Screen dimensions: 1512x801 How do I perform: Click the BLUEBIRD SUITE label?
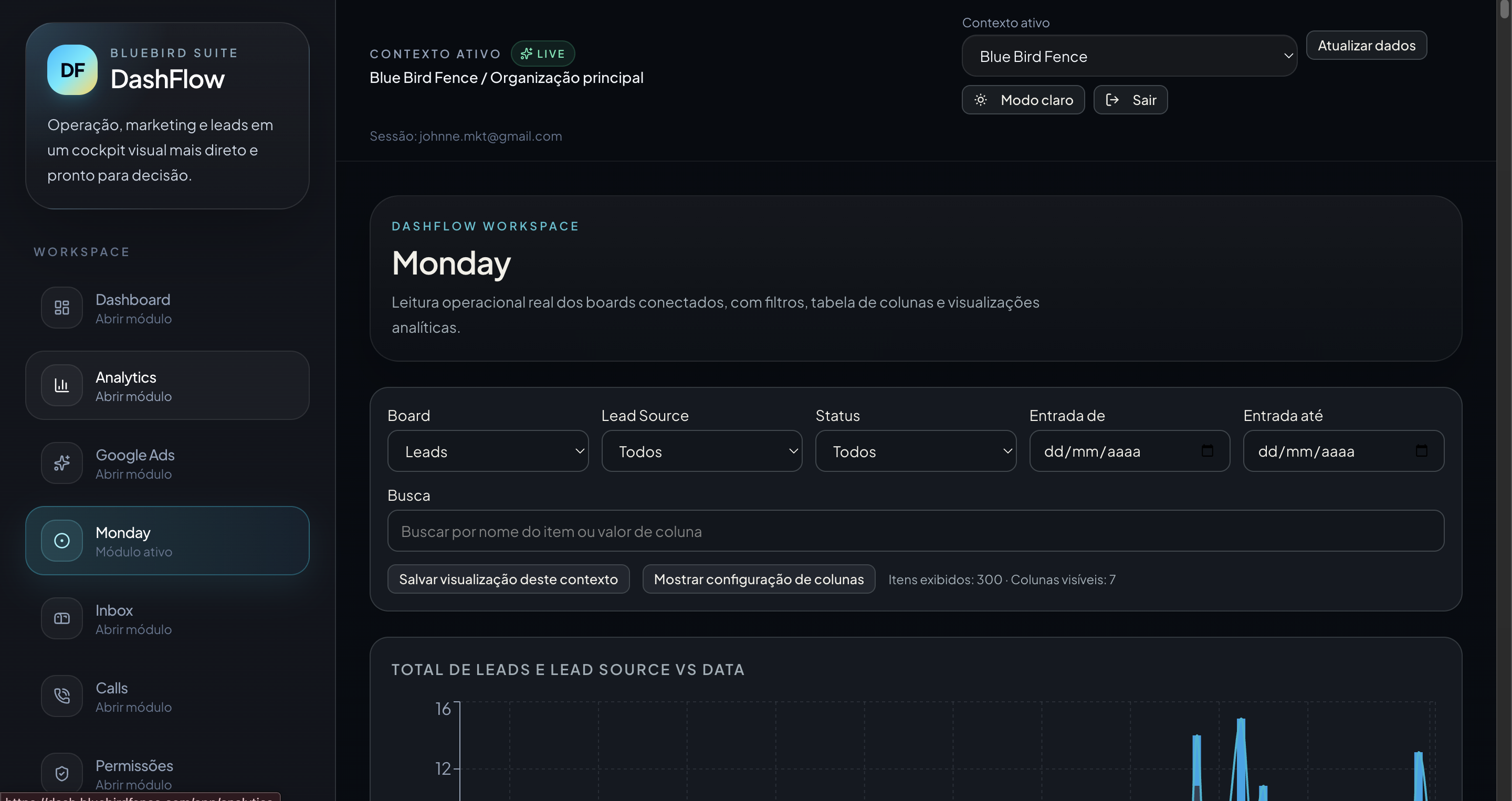(174, 53)
